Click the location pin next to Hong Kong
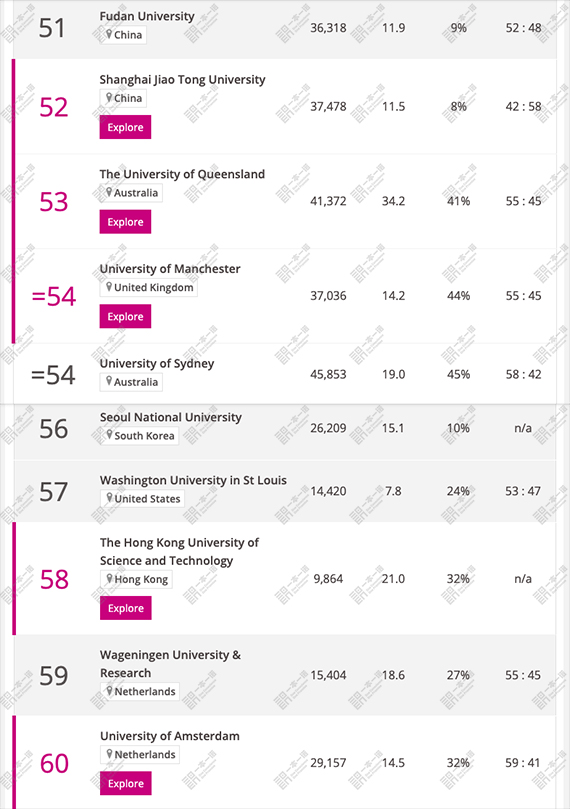Image resolution: width=570 pixels, height=809 pixels. click(109, 579)
